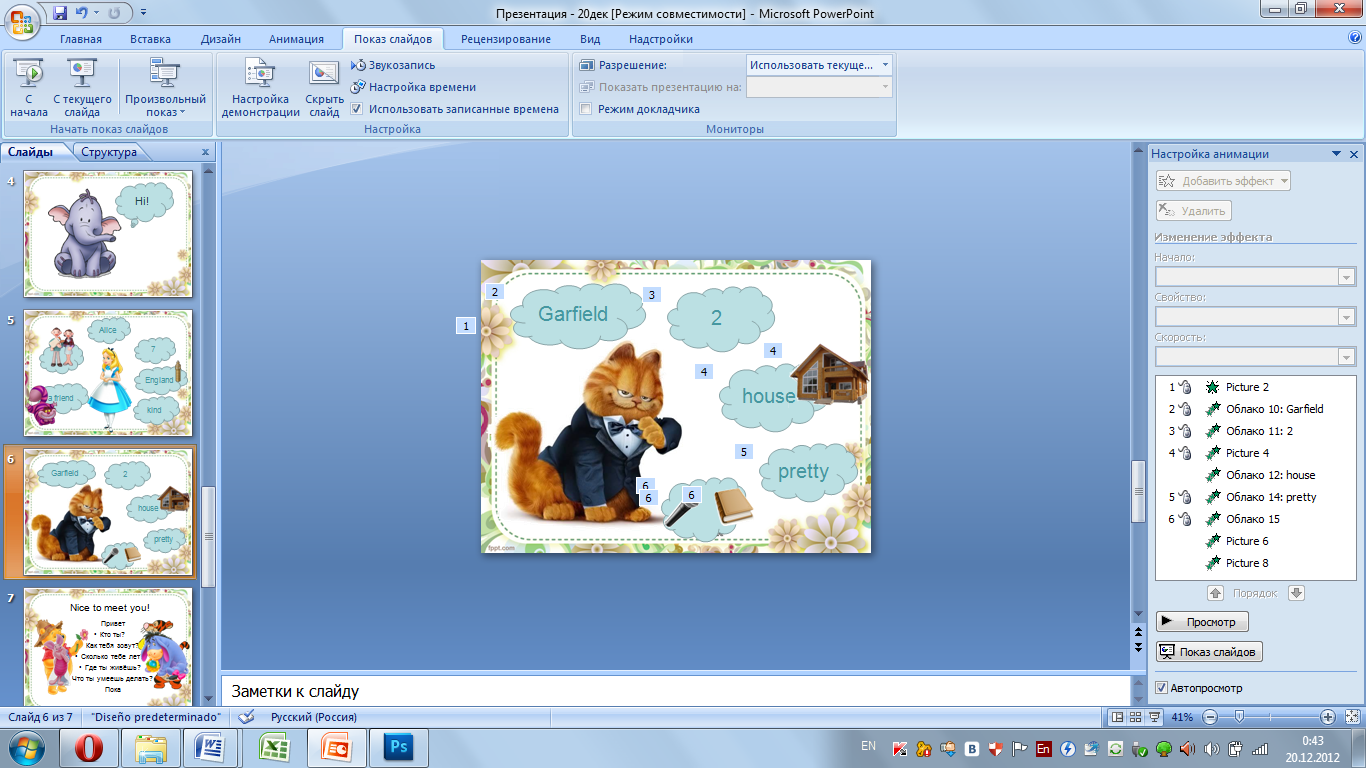
Task: Start slideshow from the current slide
Action: point(82,88)
